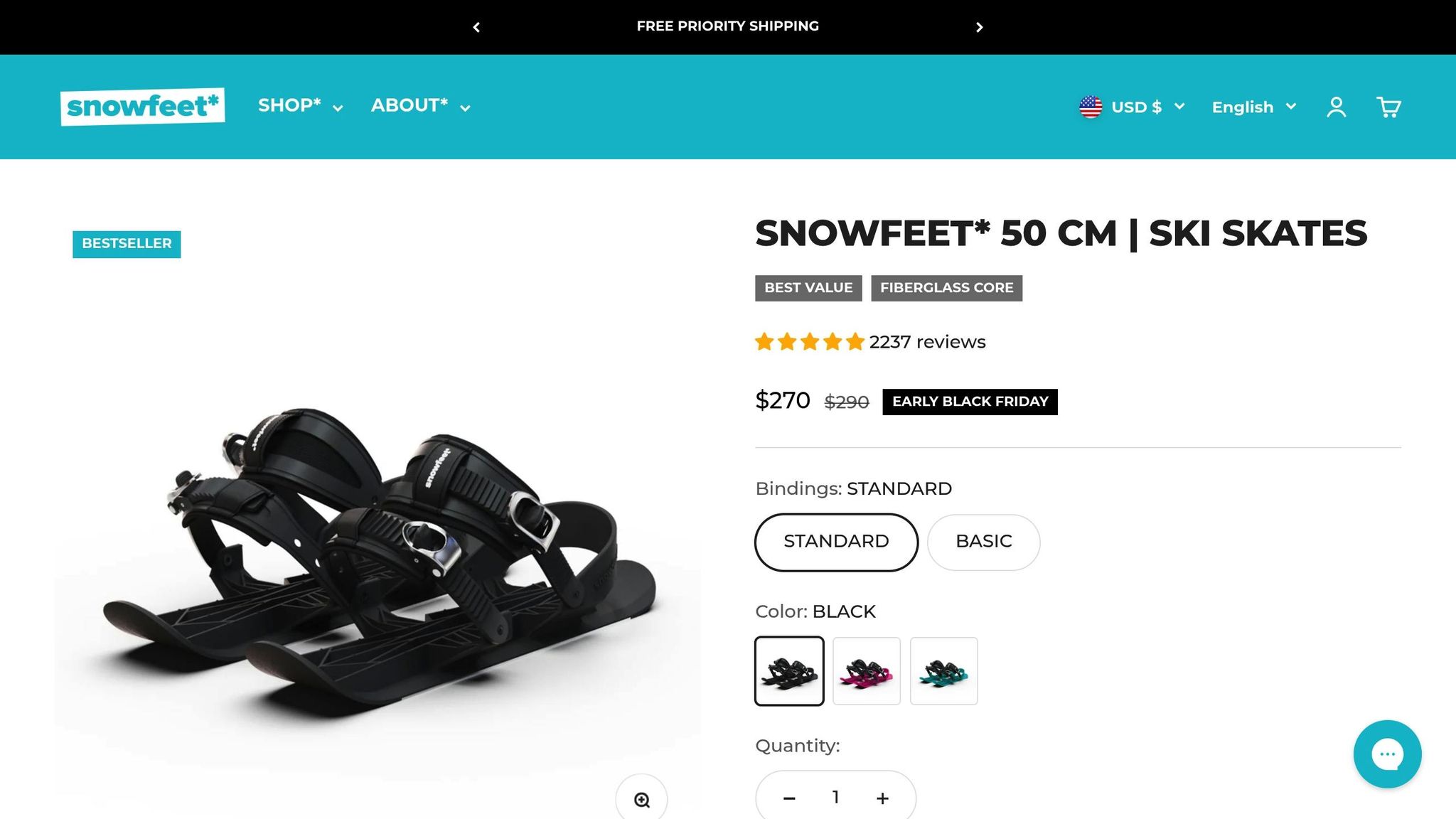The height and width of the screenshot is (819, 1456).
Task: Click the snowfeet logo
Action: tap(143, 107)
